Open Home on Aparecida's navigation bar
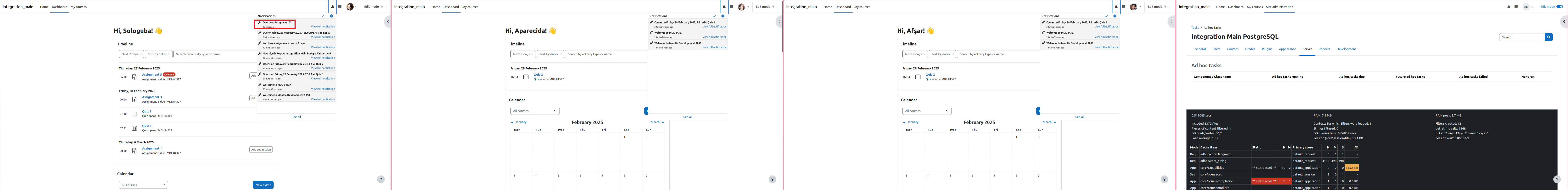The image size is (1568, 190). pos(436,7)
